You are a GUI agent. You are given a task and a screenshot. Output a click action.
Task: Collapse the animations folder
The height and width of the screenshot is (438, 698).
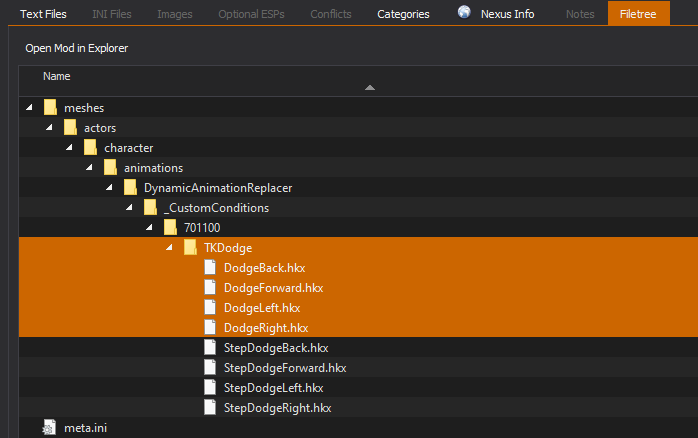(x=89, y=167)
